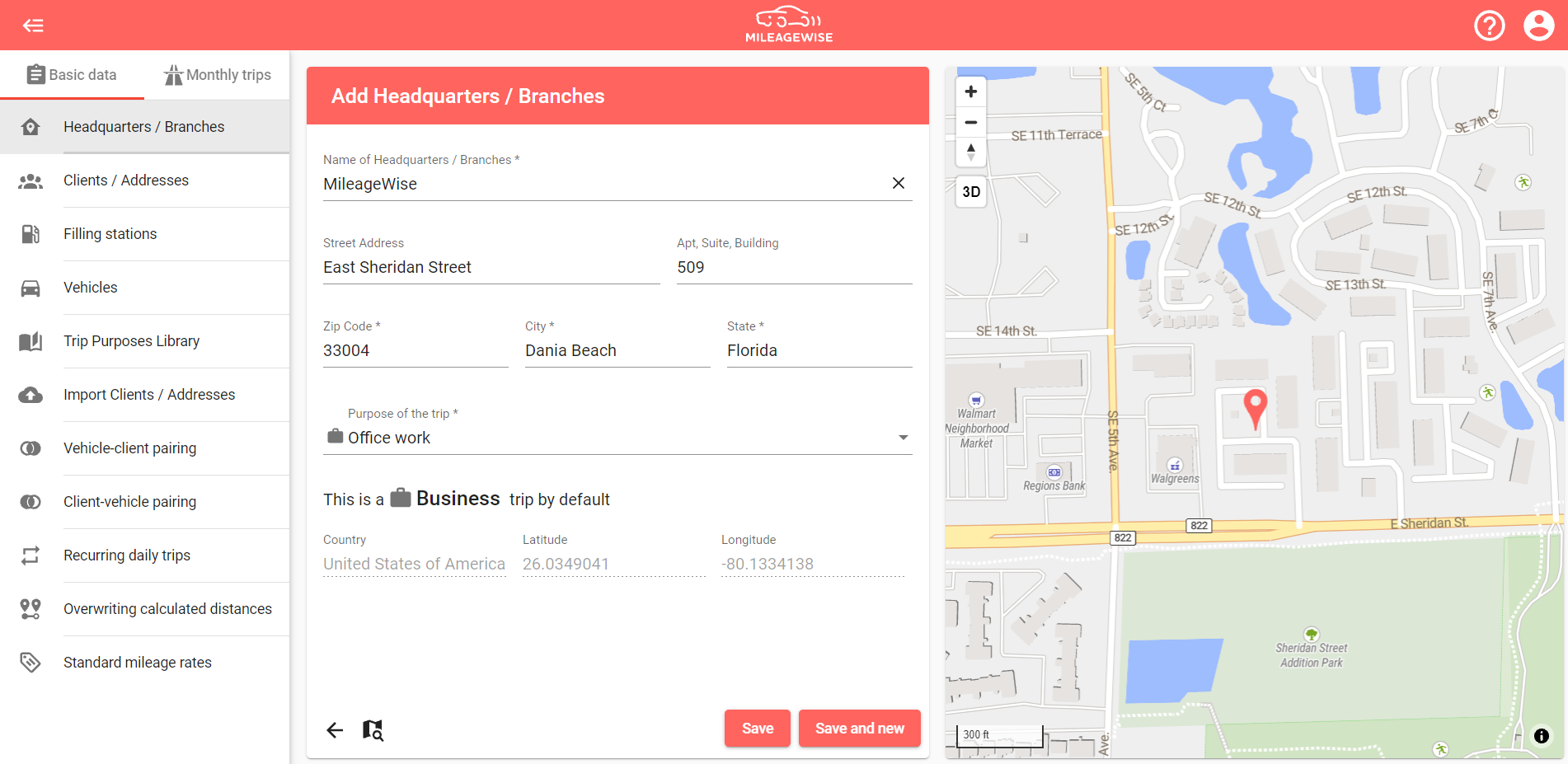1568x764 pixels.
Task: Open Headquarters / Branches menu item
Action: [144, 127]
